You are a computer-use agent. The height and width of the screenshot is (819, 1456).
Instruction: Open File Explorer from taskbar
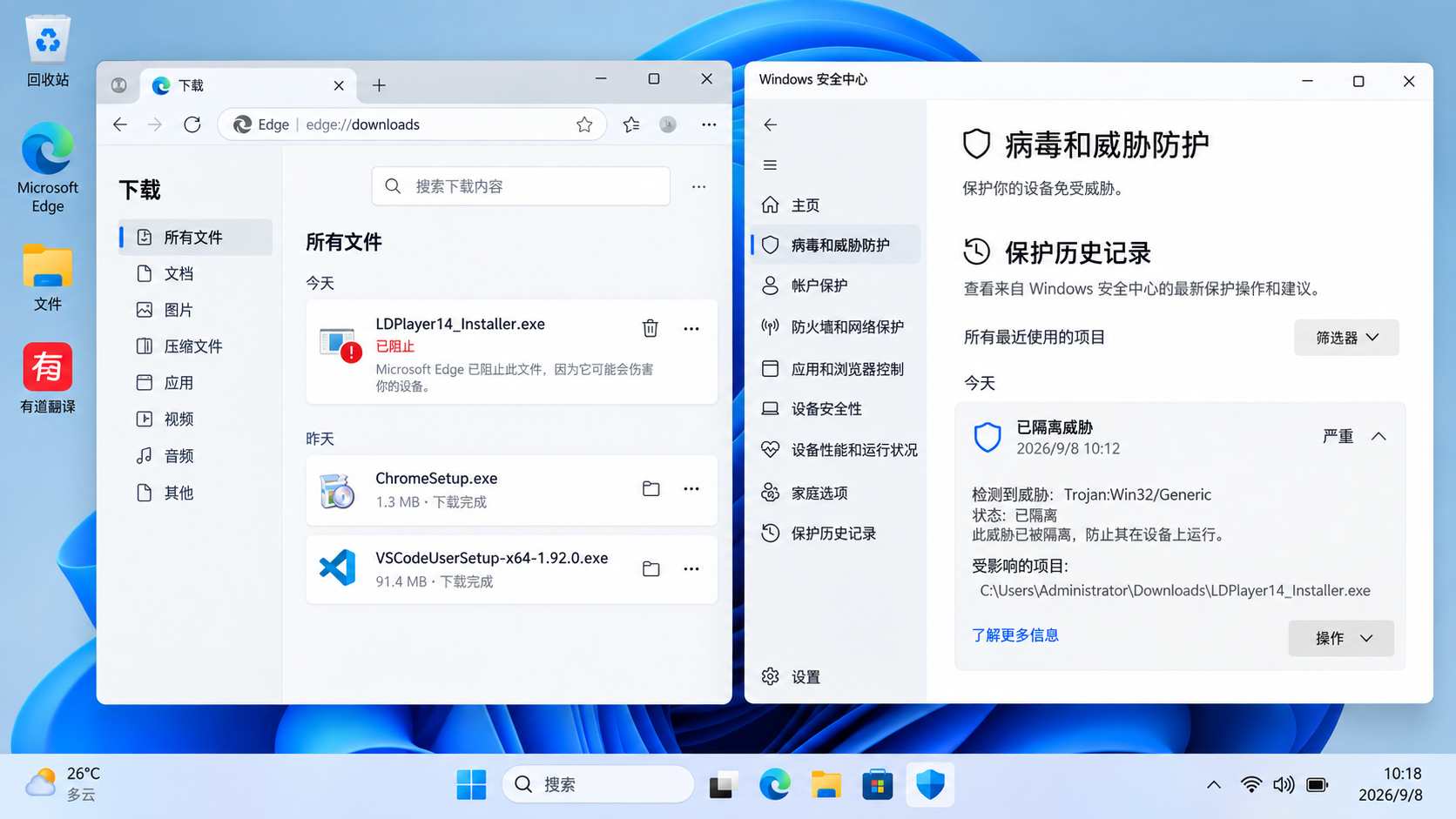click(x=826, y=784)
